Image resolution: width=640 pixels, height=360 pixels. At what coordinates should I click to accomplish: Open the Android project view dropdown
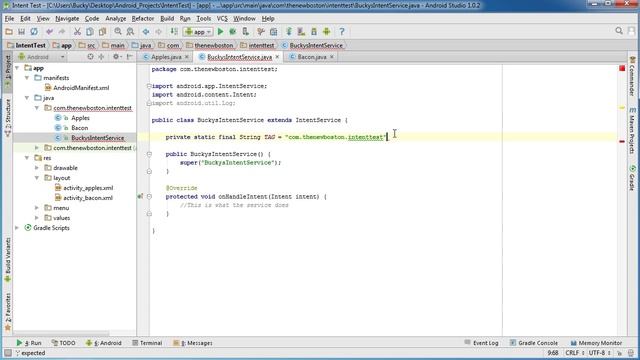(x=41, y=57)
